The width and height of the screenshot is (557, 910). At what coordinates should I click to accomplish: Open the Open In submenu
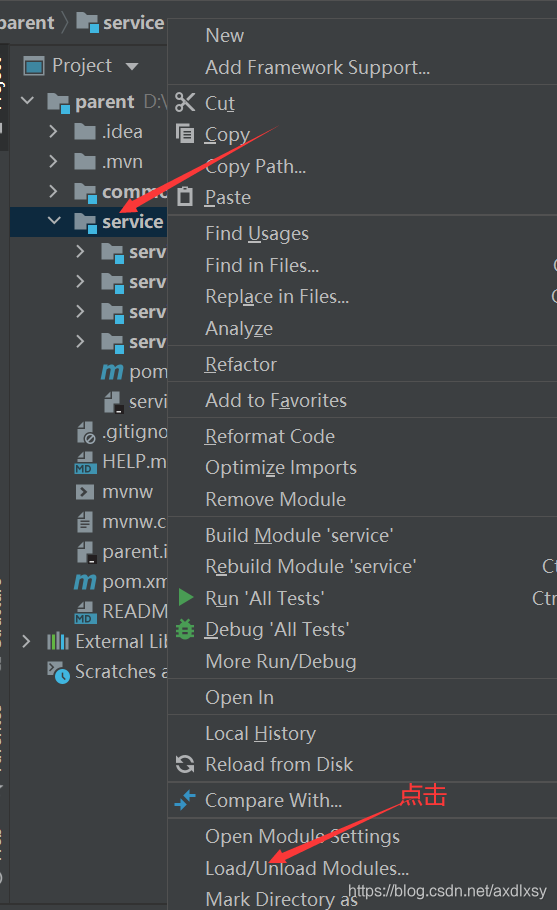(240, 698)
